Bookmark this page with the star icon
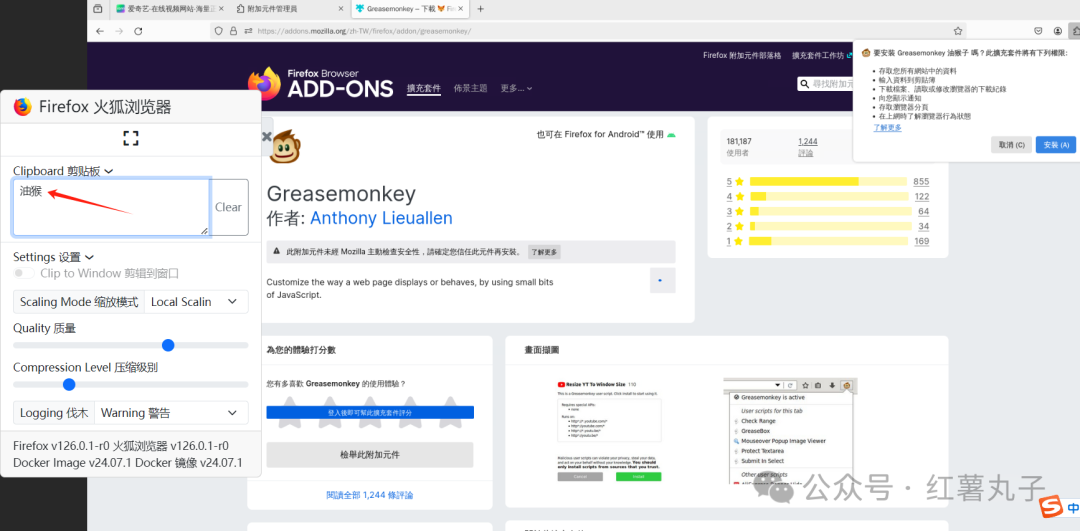1080x531 pixels. (x=957, y=31)
